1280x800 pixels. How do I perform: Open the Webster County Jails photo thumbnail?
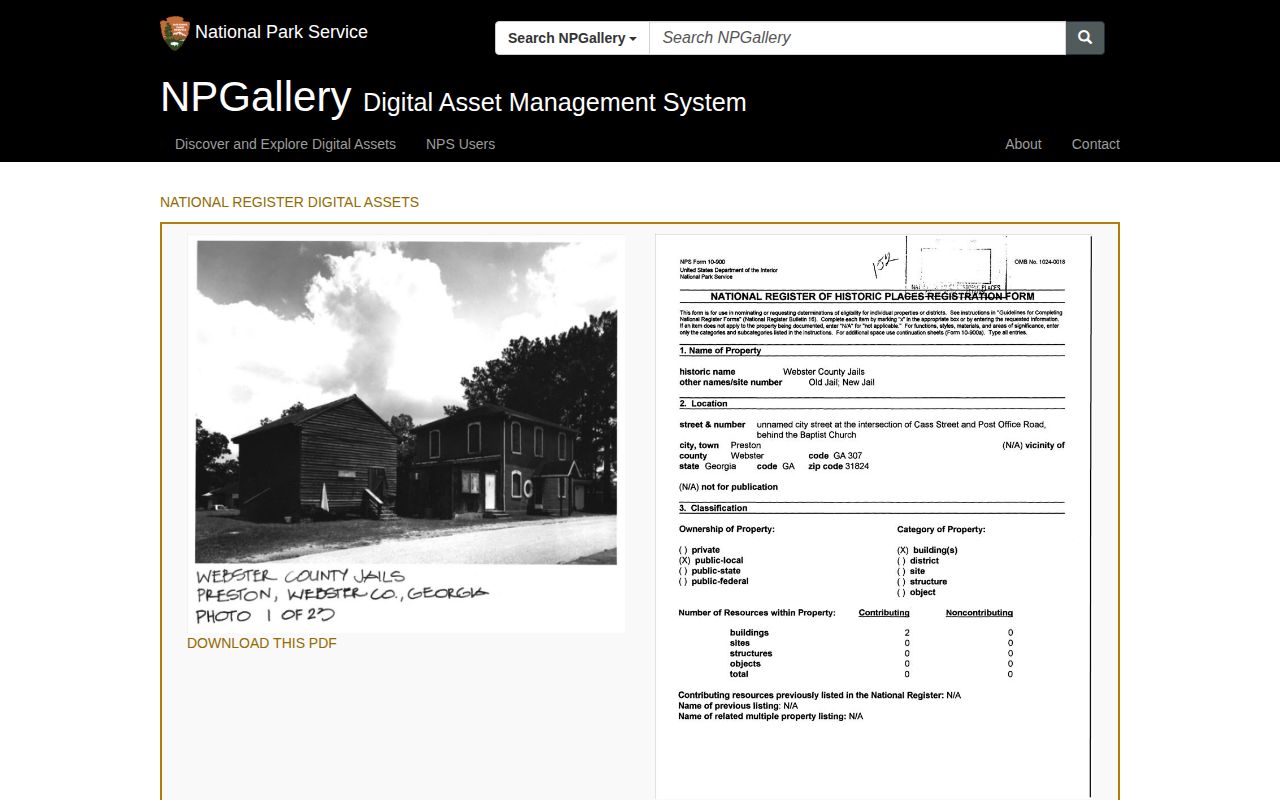(406, 434)
